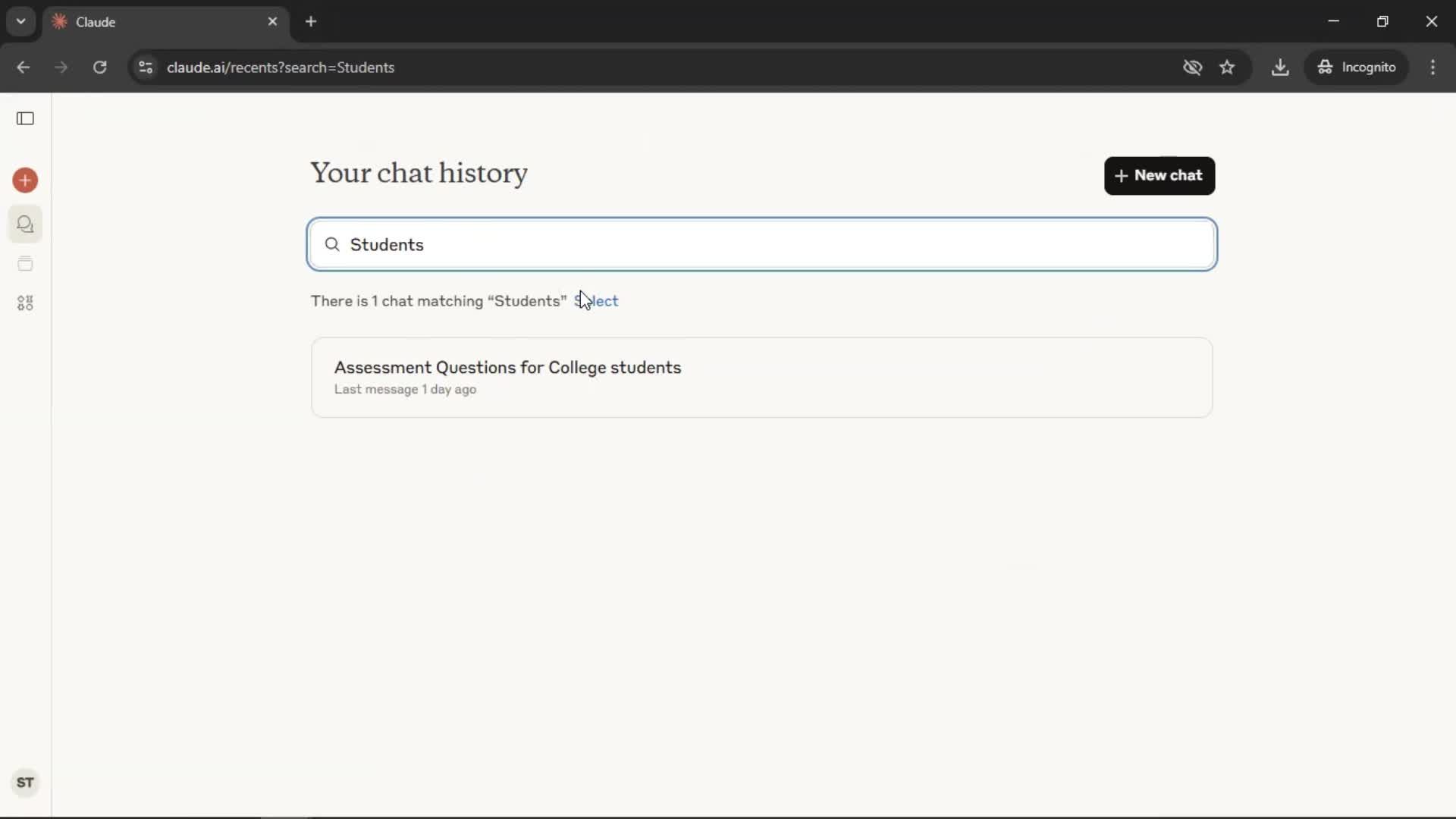Bookmark this page with the star icon

(x=1227, y=67)
